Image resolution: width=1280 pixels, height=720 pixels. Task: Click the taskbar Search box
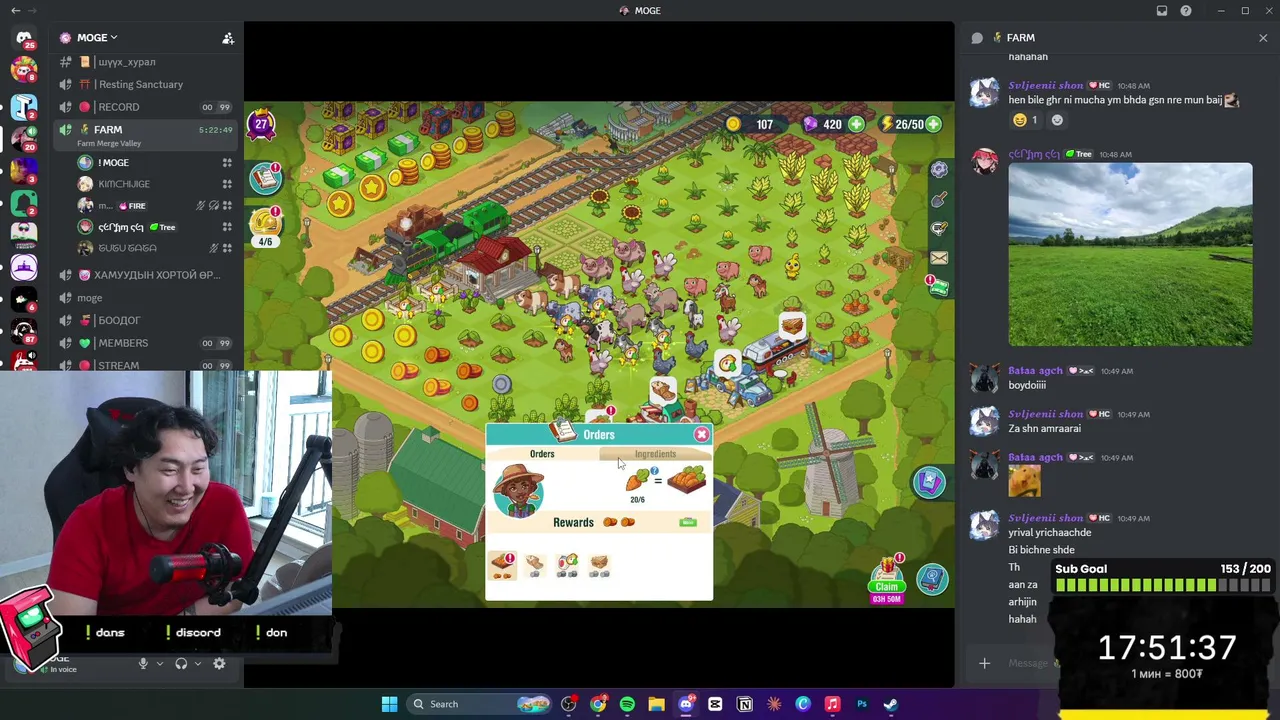pyautogui.click(x=477, y=704)
